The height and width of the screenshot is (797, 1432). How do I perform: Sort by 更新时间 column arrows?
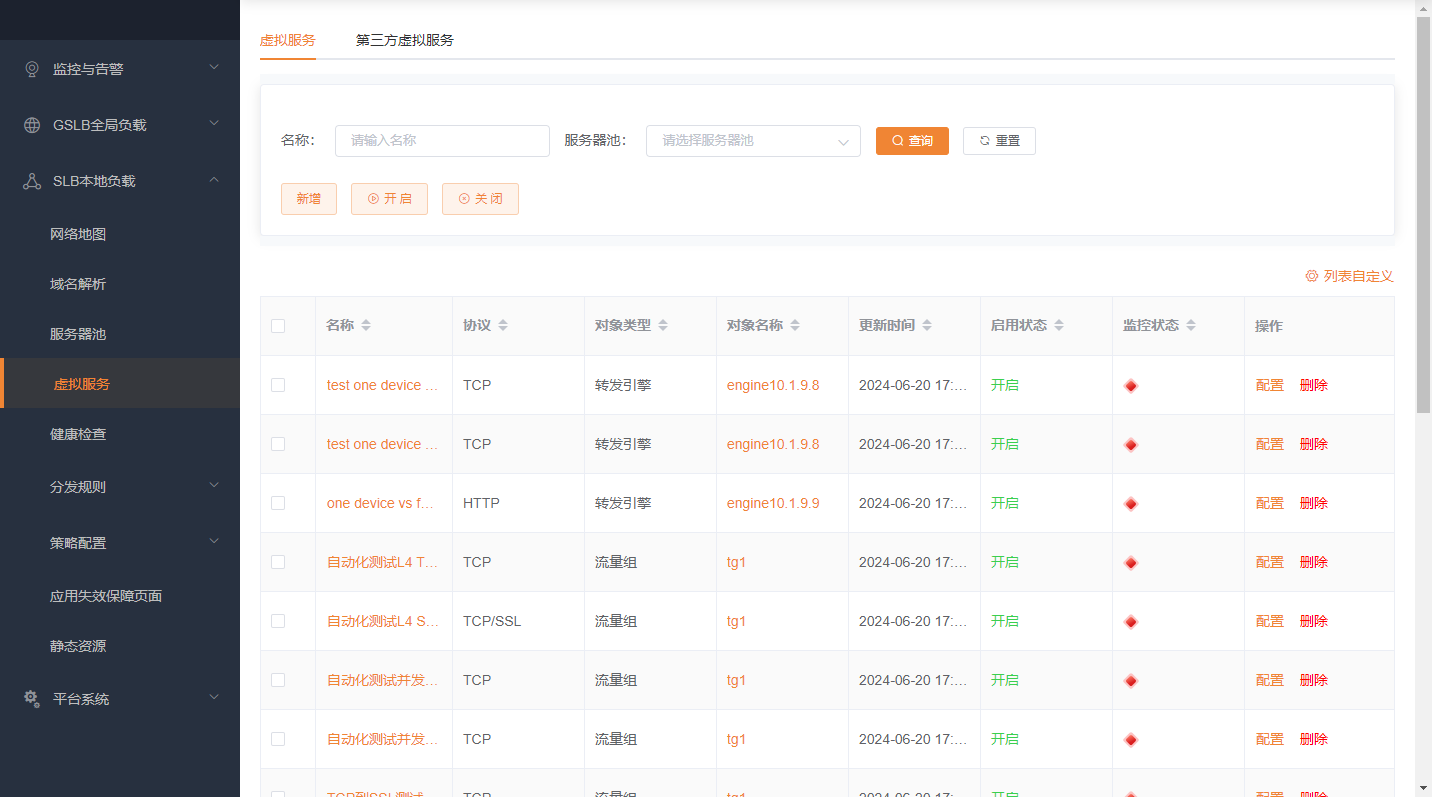[927, 326]
